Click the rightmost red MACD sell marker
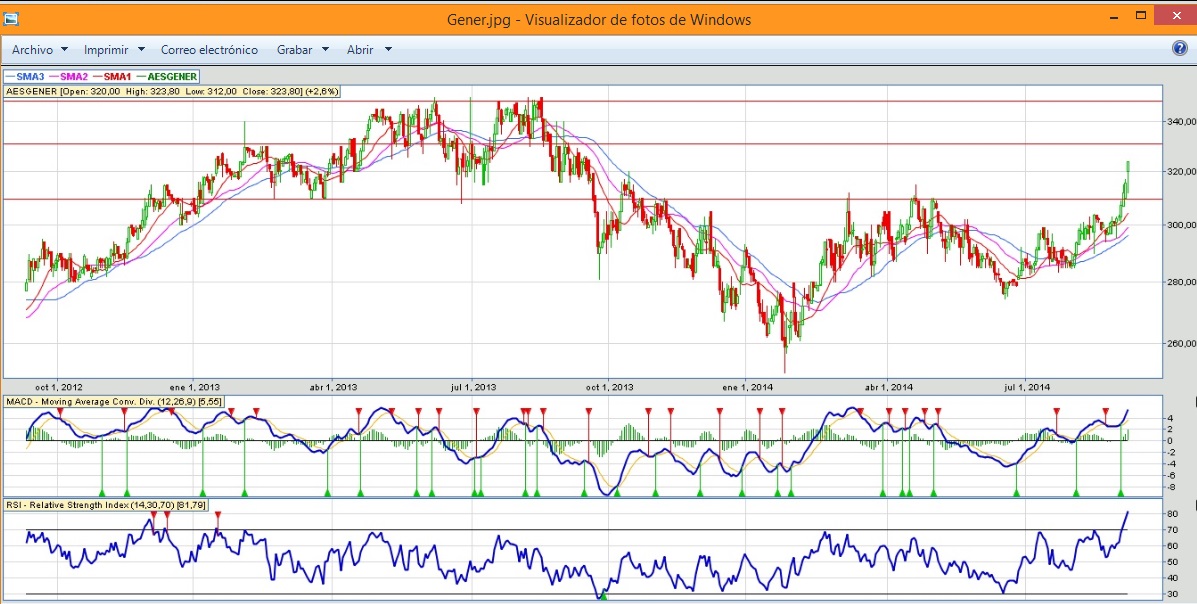Screen dimensions: 1197x604 [1105, 412]
